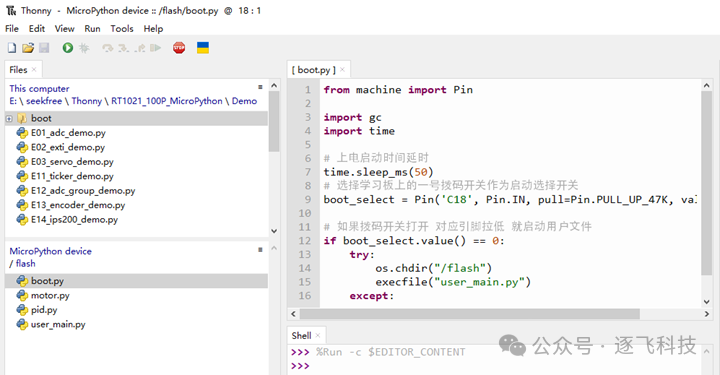This screenshot has height=375, width=720.
Task: Open This computer panel menu button
Action: 260,87
